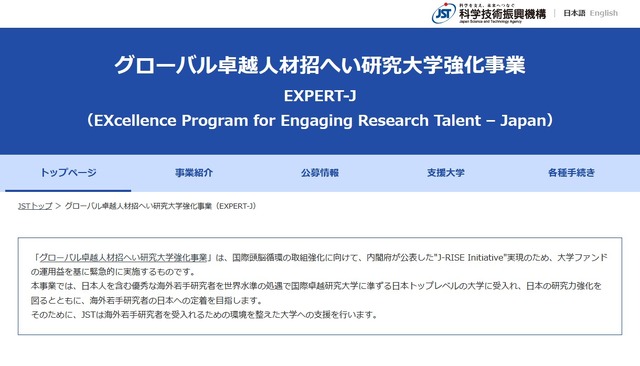The height and width of the screenshot is (366, 640).
Task: Open the トップページ tab
Action: (68, 173)
